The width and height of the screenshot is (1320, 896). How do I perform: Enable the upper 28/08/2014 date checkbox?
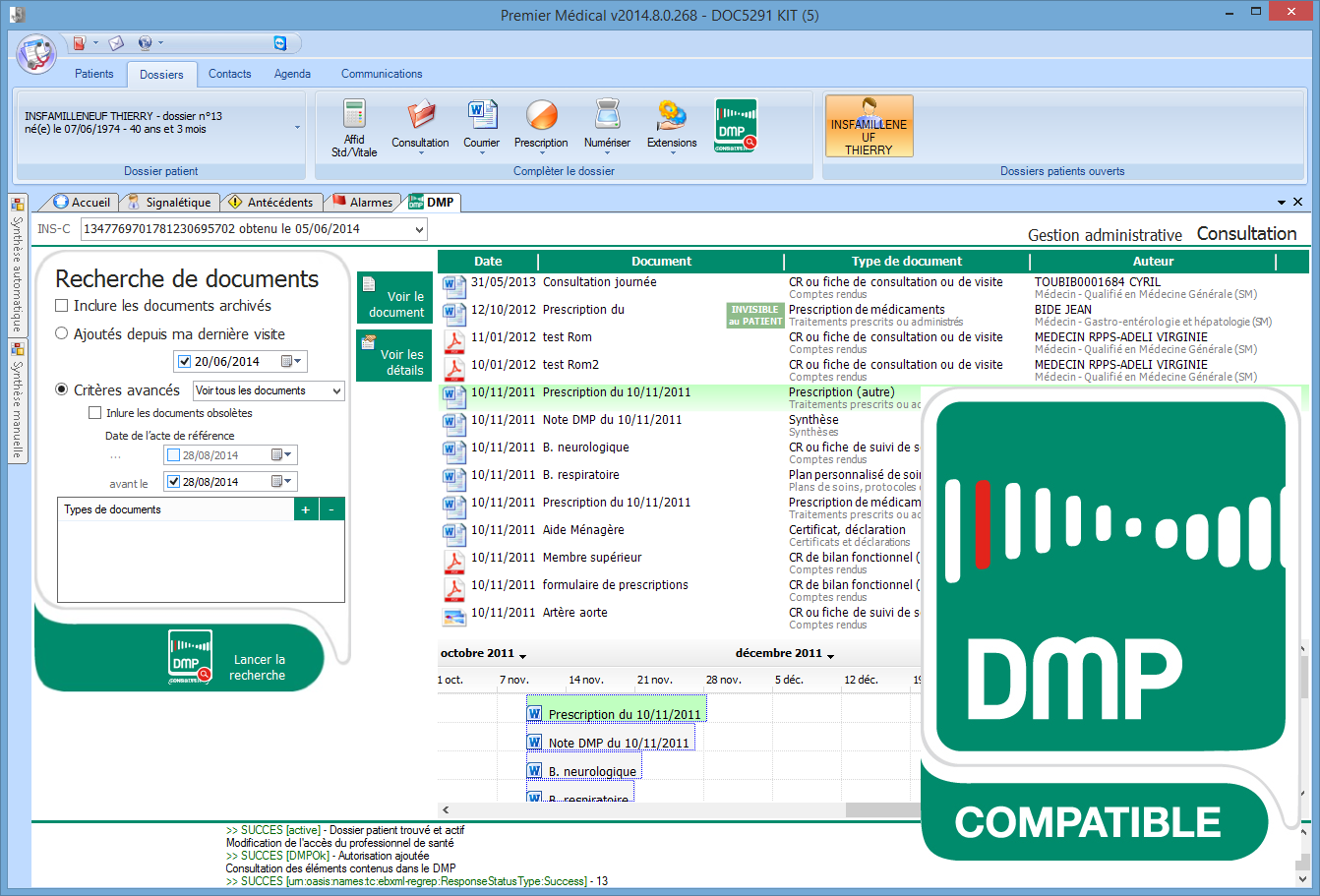pos(174,455)
